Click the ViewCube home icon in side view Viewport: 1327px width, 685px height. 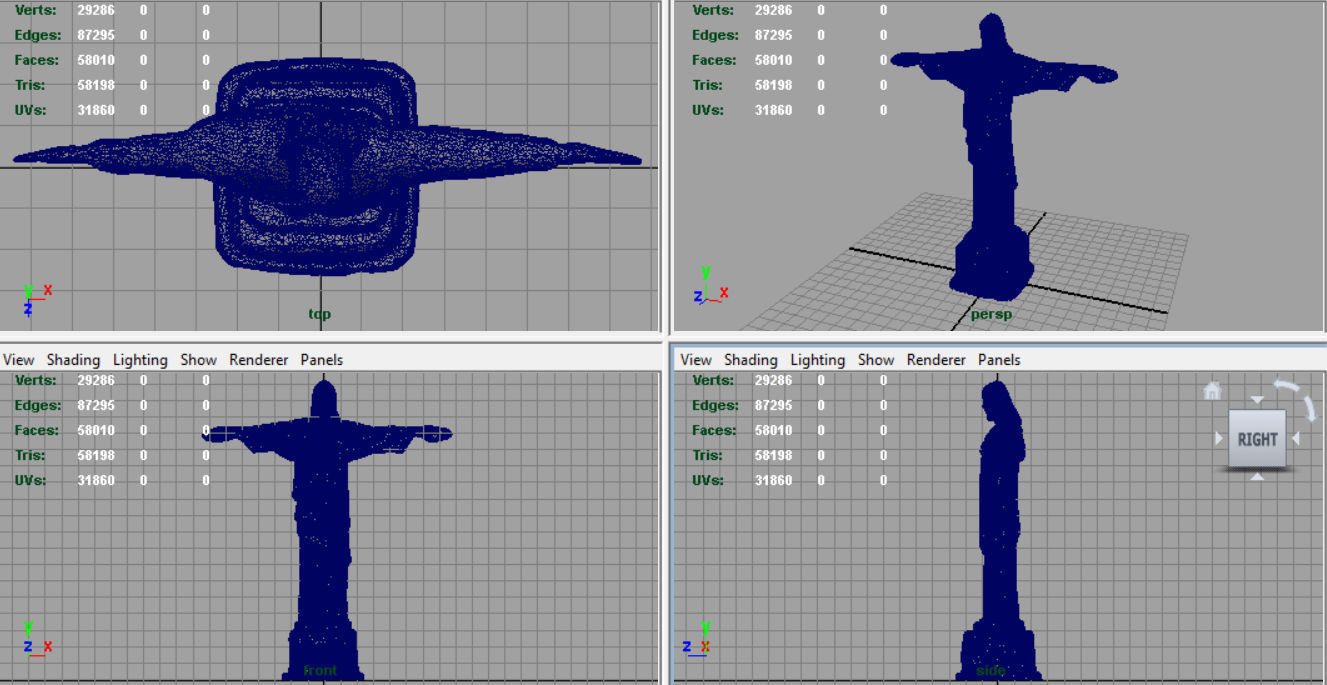coord(1212,391)
